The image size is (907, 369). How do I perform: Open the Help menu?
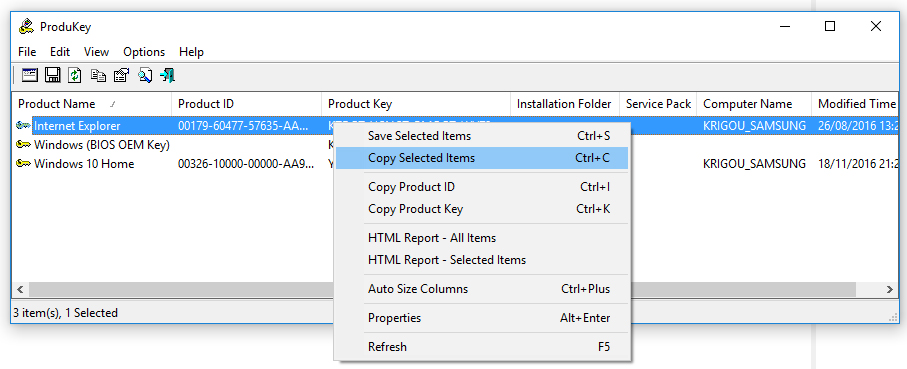[191, 51]
